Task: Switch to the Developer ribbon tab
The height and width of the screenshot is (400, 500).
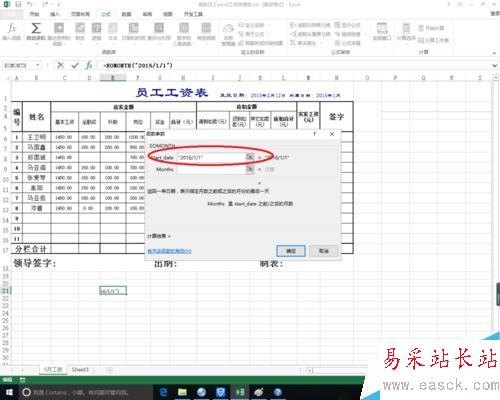Action: click(x=193, y=14)
